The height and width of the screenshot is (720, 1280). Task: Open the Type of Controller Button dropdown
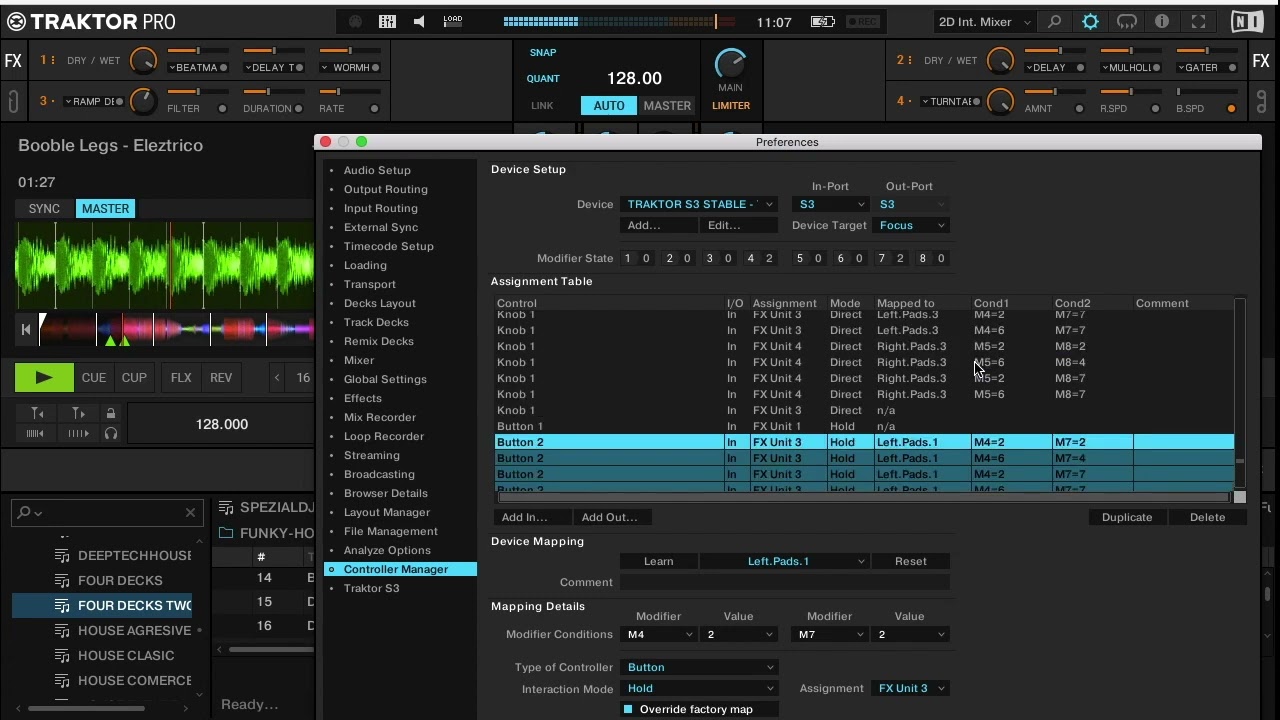point(699,667)
